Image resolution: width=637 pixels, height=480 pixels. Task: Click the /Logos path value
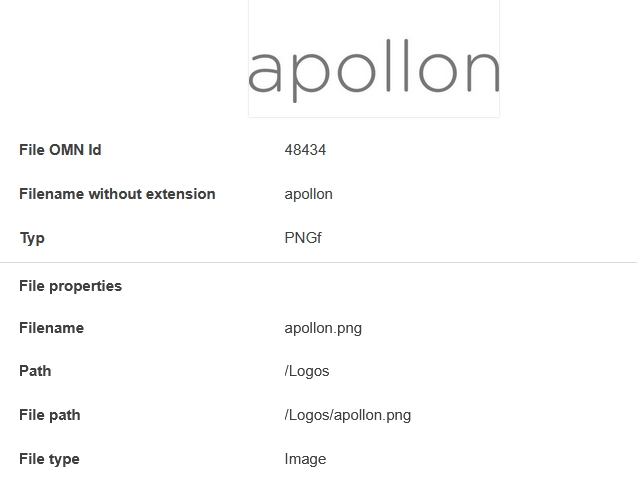(307, 371)
